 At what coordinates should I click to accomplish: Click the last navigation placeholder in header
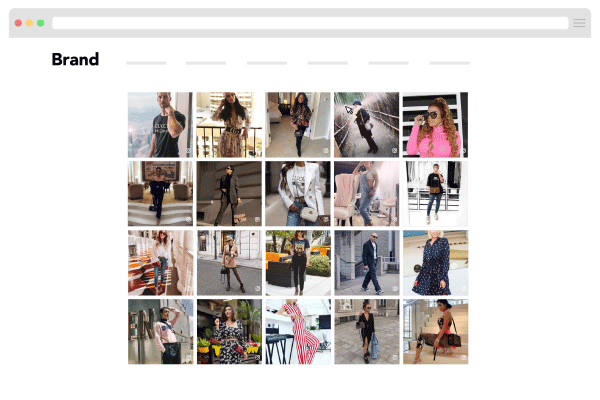(x=450, y=63)
